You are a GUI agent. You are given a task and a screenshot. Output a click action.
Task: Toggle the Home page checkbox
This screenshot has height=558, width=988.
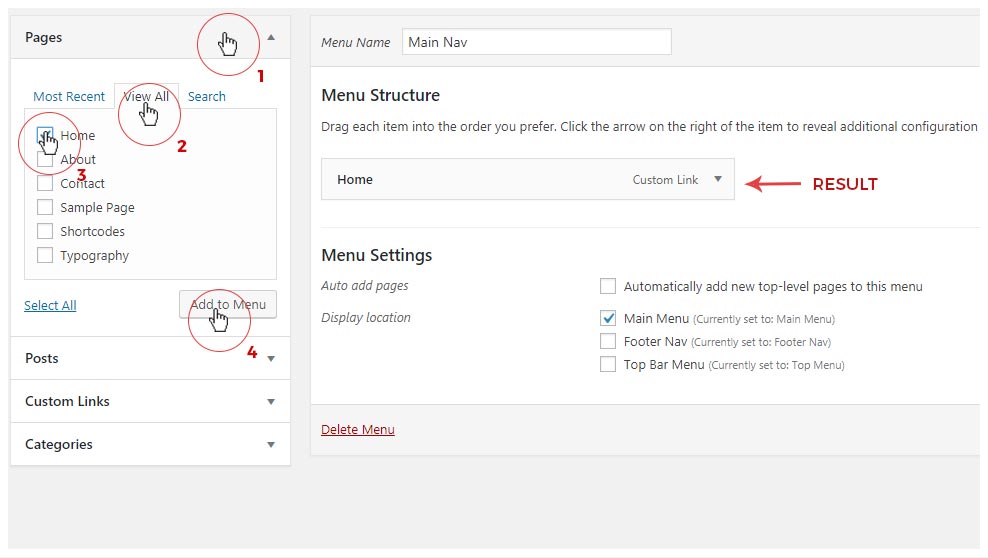pos(45,135)
